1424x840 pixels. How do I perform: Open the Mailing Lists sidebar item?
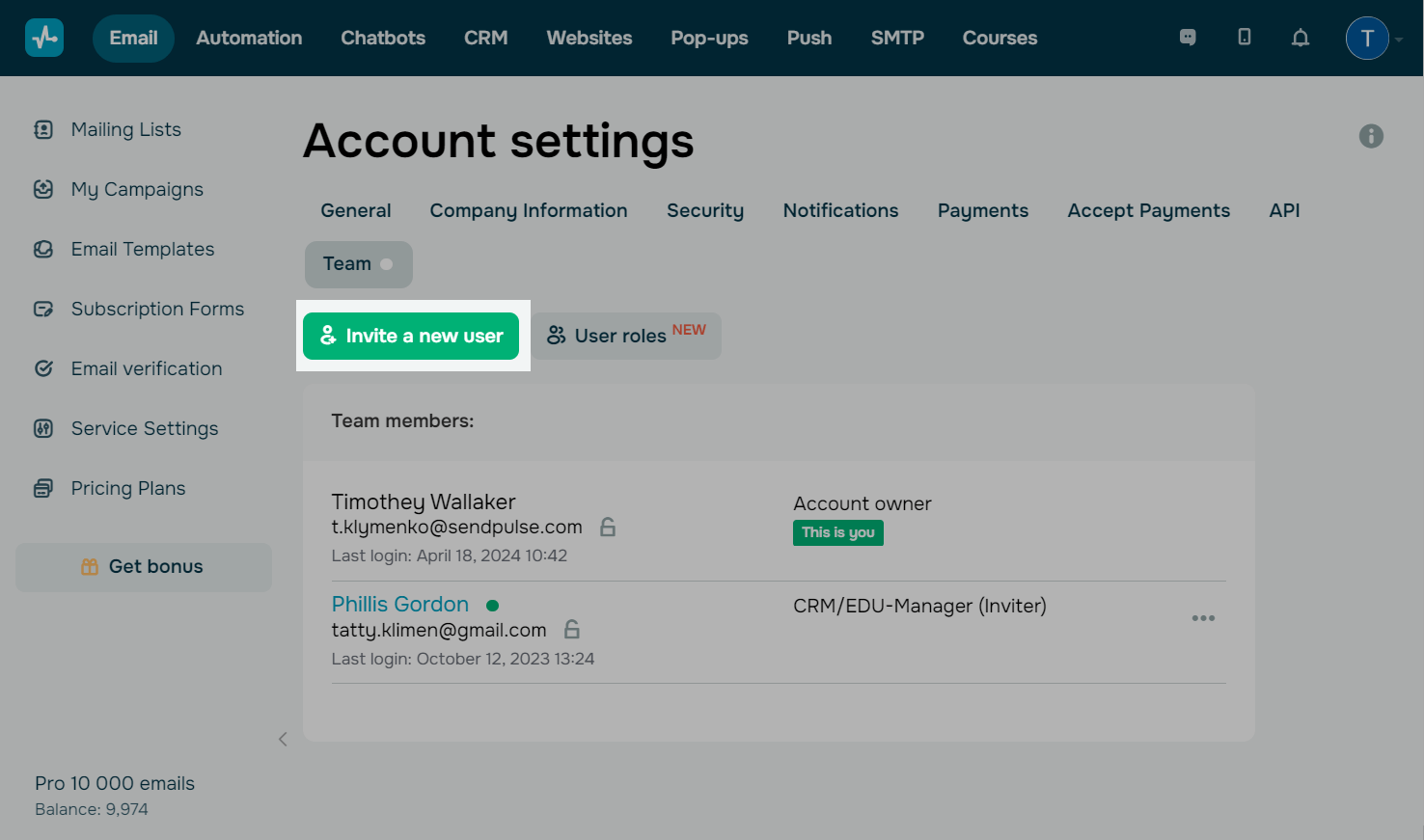pyautogui.click(x=125, y=129)
